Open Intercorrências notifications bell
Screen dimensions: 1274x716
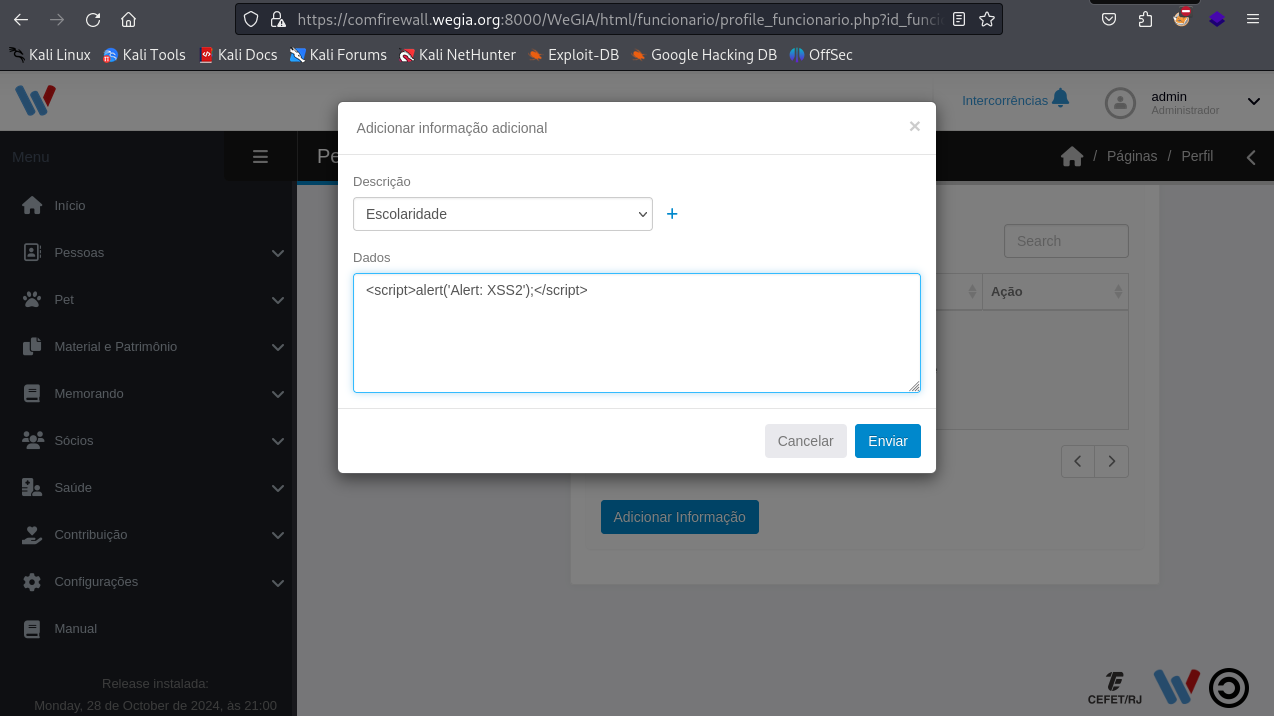(x=1061, y=98)
